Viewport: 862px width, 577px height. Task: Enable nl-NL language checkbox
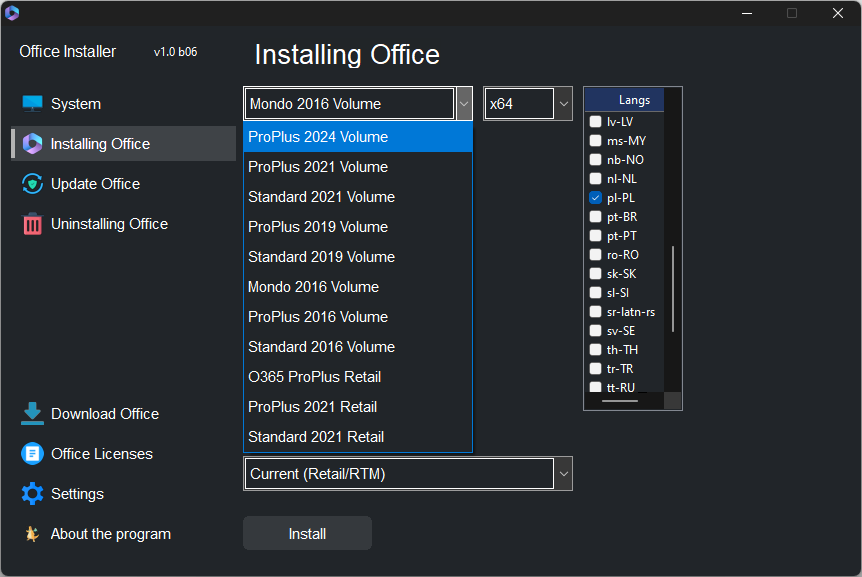595,179
